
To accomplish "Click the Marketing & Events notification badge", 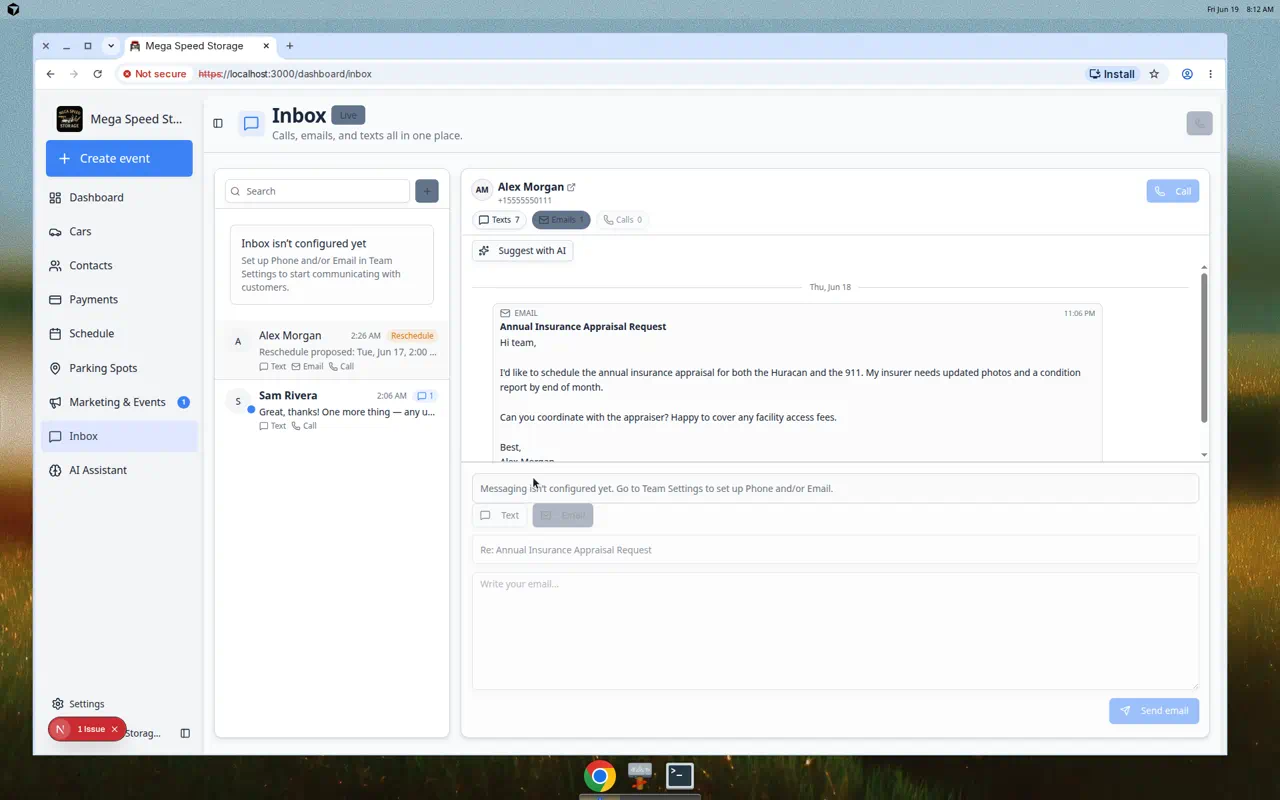I will coord(183,402).
